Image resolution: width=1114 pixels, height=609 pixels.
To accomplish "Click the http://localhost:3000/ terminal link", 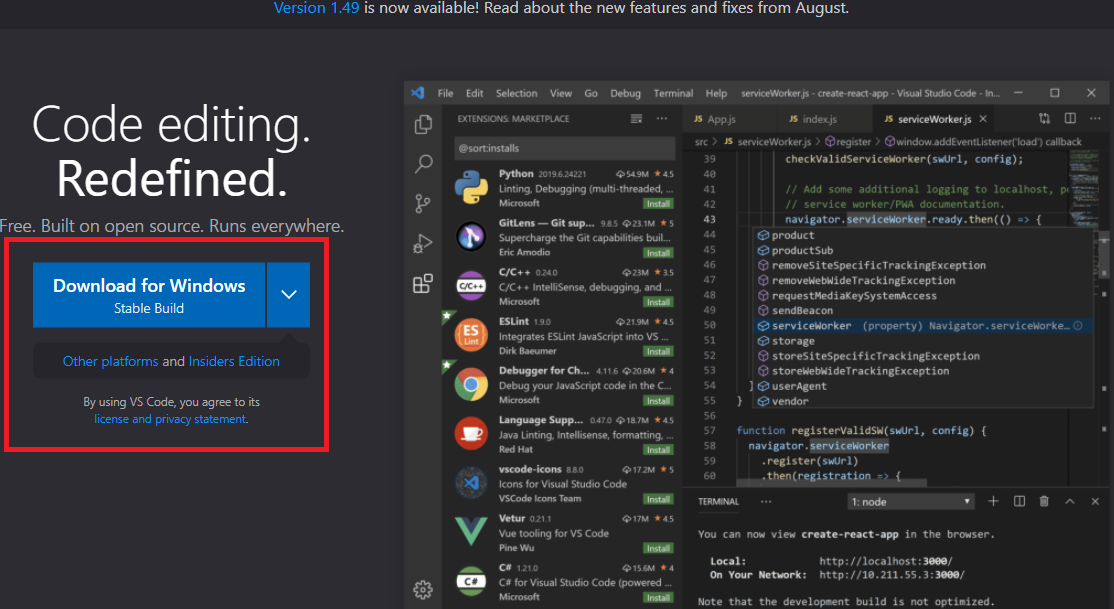I will click(x=886, y=561).
